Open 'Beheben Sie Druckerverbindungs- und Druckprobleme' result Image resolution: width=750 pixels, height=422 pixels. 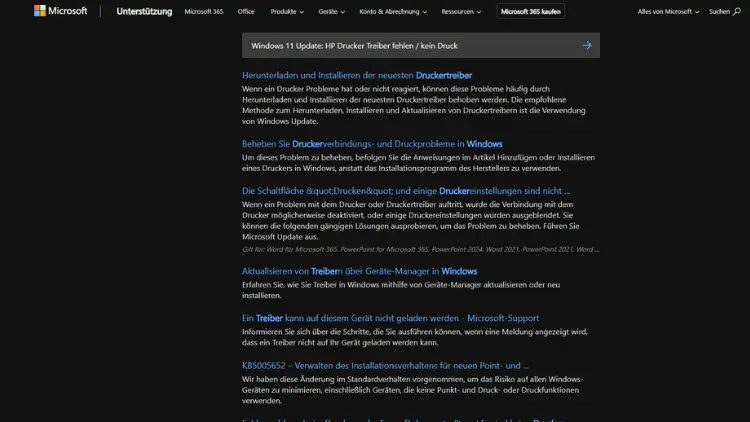pos(372,144)
